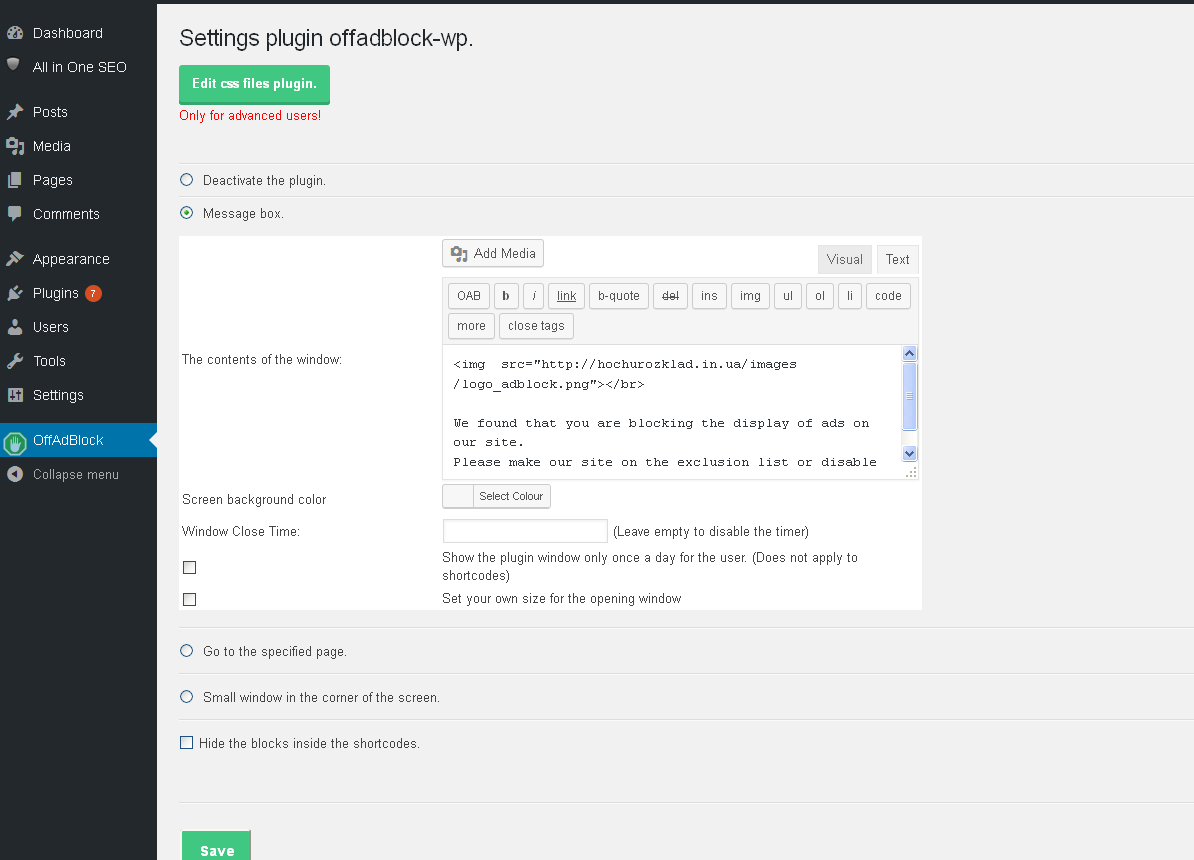Check show plugin window once a day
1194x860 pixels.
[x=190, y=567]
